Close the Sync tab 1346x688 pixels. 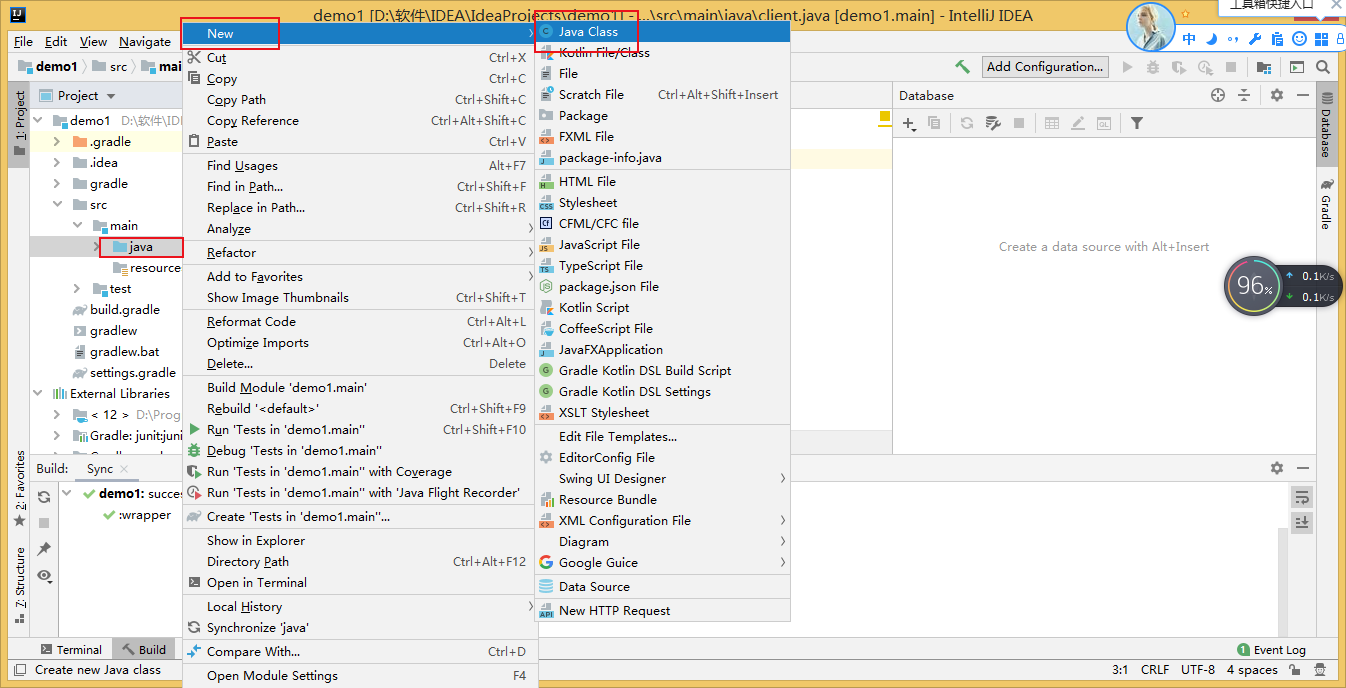coord(124,469)
